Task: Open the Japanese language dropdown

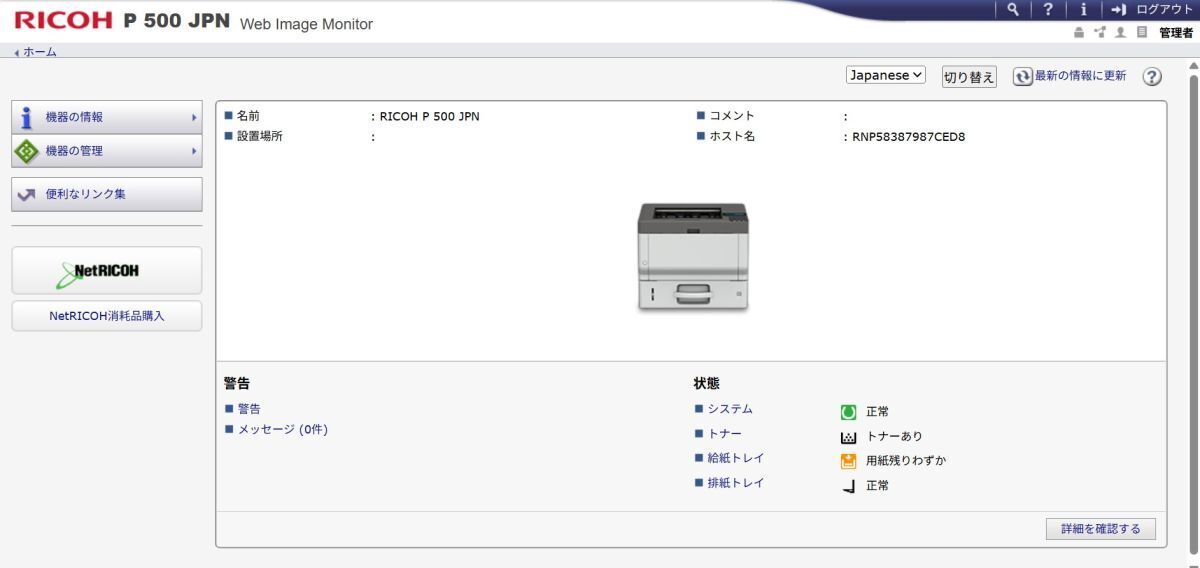Action: point(886,76)
